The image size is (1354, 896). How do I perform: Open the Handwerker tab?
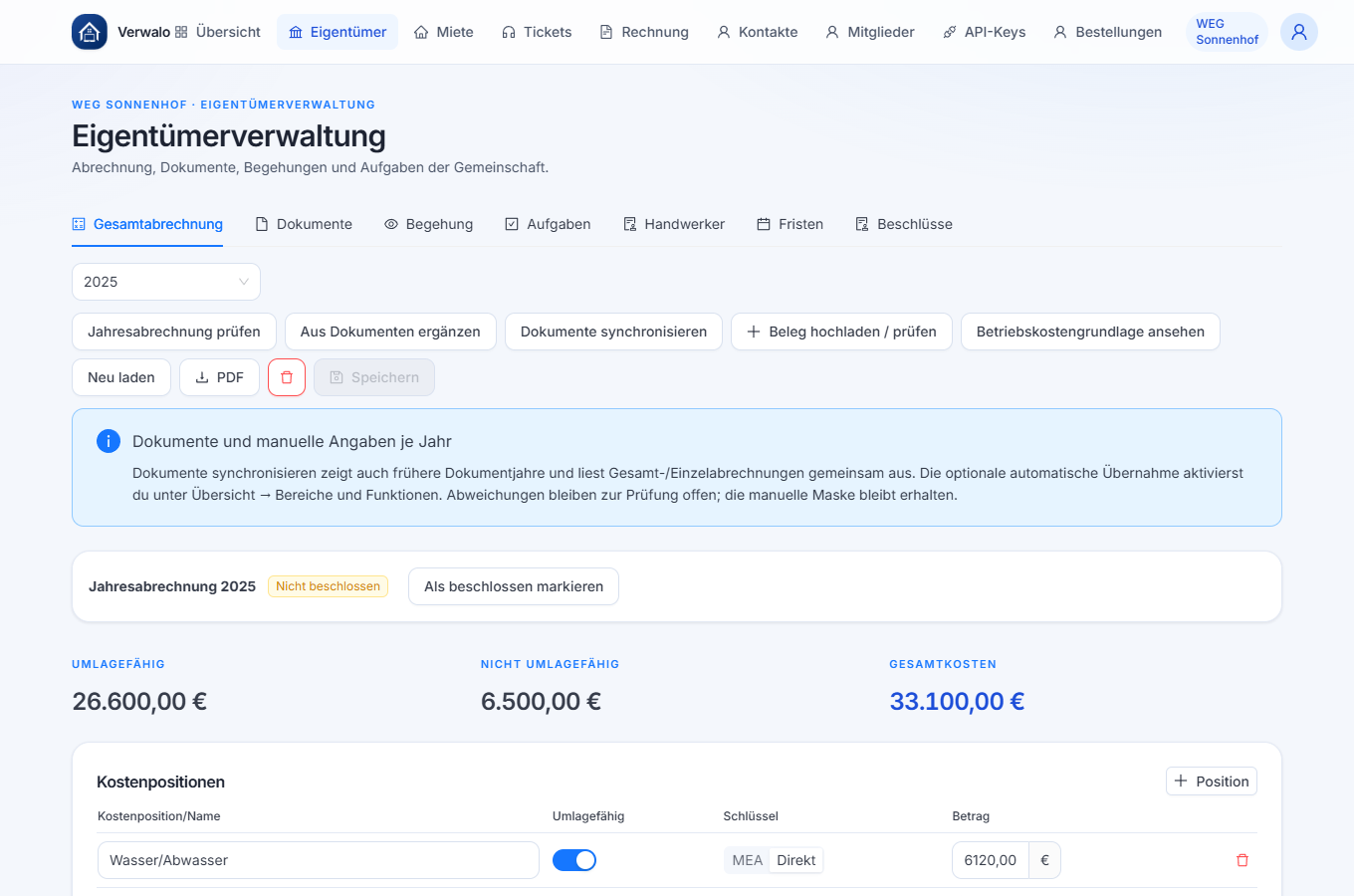674,224
